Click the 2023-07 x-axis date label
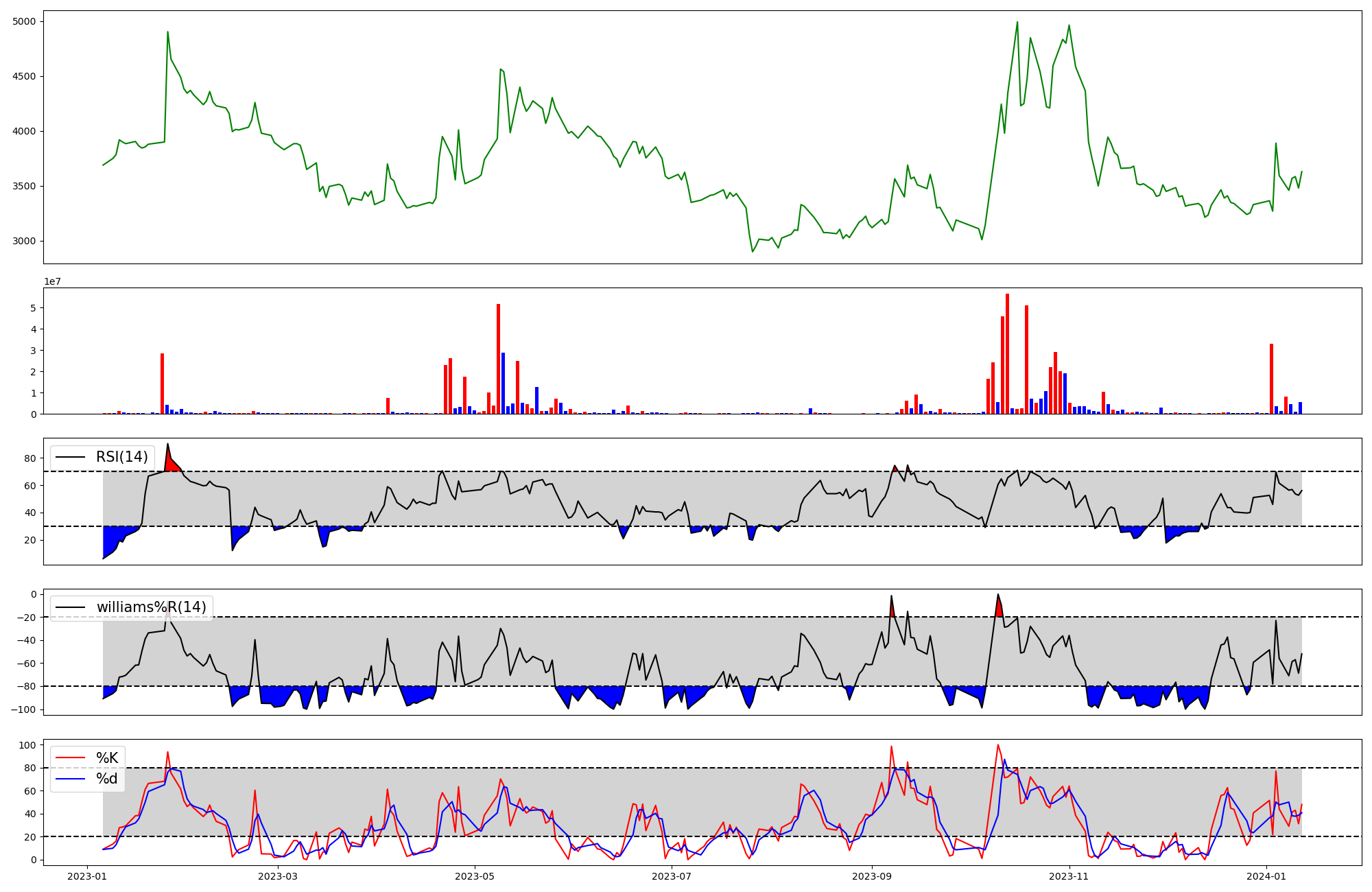Screen dimensions: 1372x892 pyautogui.click(x=671, y=876)
